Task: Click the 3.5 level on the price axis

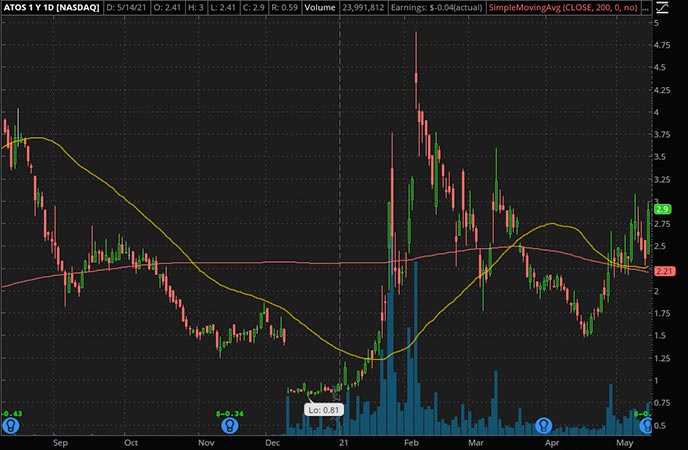Action: (660, 157)
